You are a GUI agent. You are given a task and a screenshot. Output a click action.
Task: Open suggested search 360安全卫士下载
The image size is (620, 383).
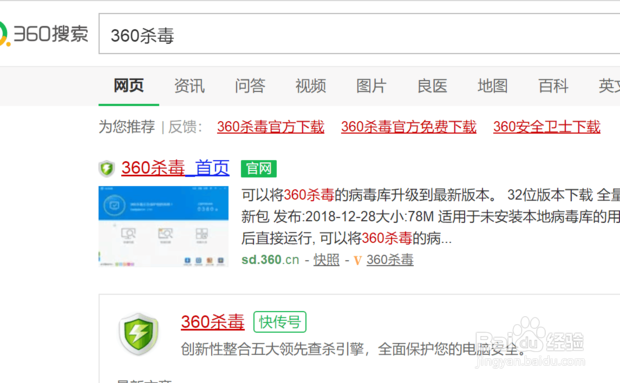(546, 127)
